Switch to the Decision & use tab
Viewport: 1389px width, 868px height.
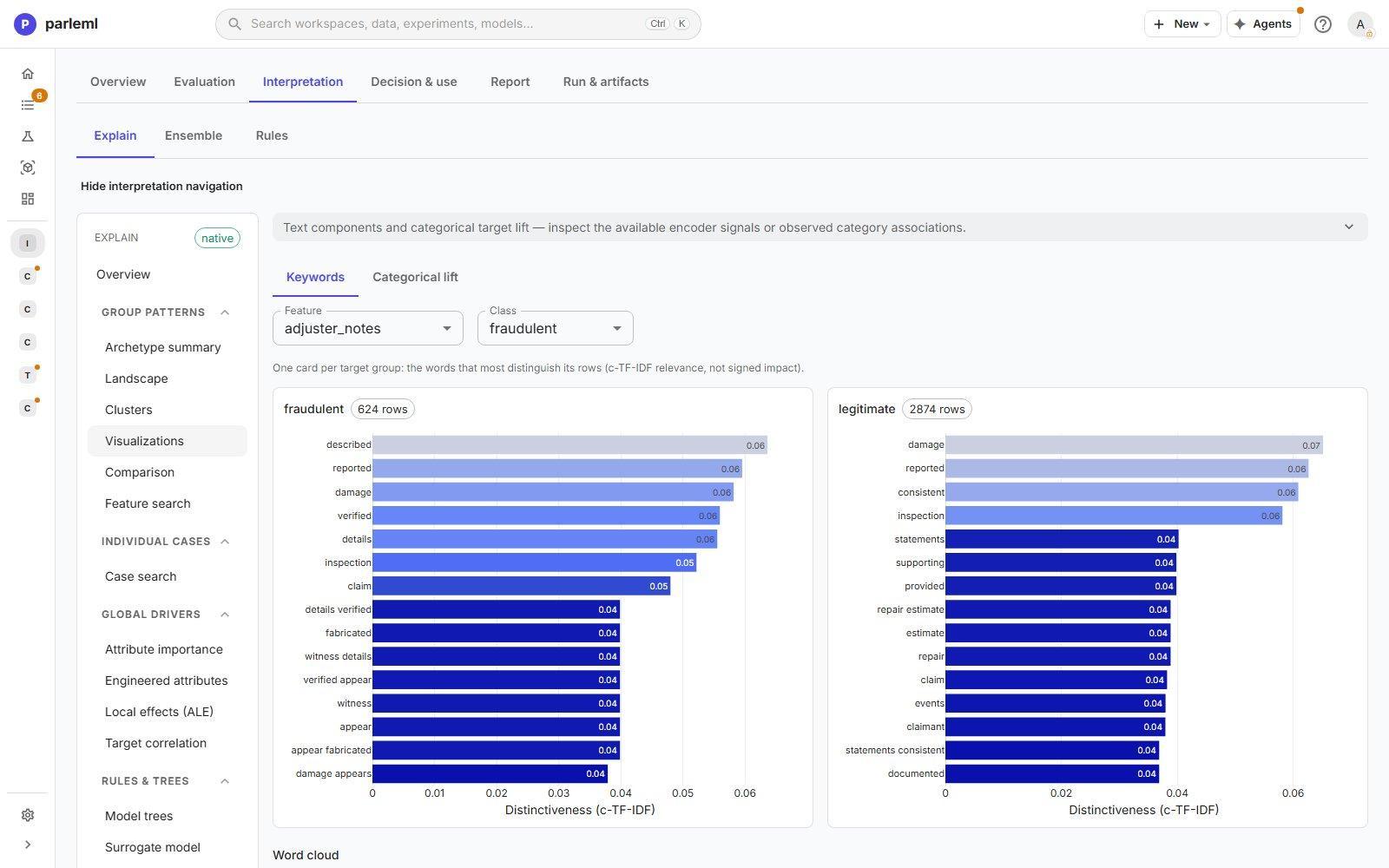click(414, 82)
